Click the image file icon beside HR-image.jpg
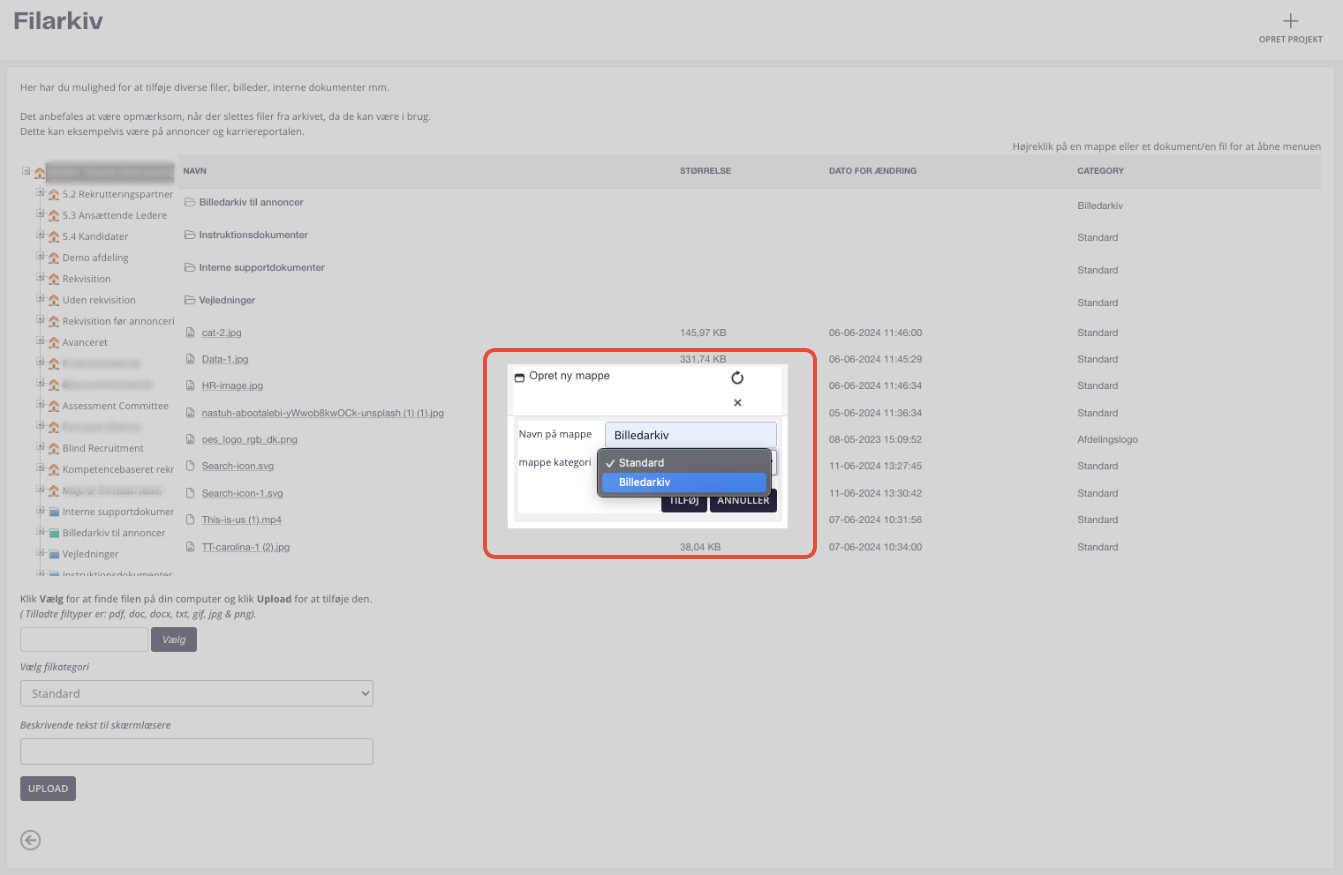This screenshot has height=875, width=1343. 191,385
